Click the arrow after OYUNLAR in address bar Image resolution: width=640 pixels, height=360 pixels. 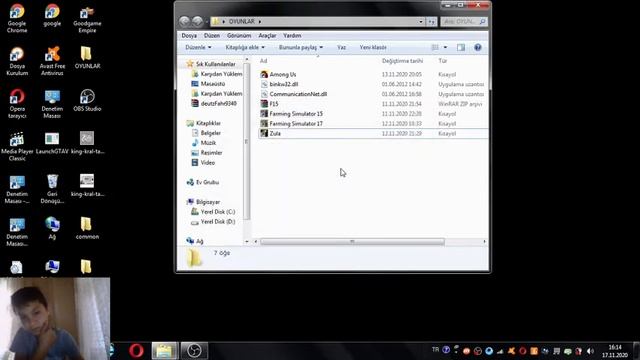tap(260, 21)
